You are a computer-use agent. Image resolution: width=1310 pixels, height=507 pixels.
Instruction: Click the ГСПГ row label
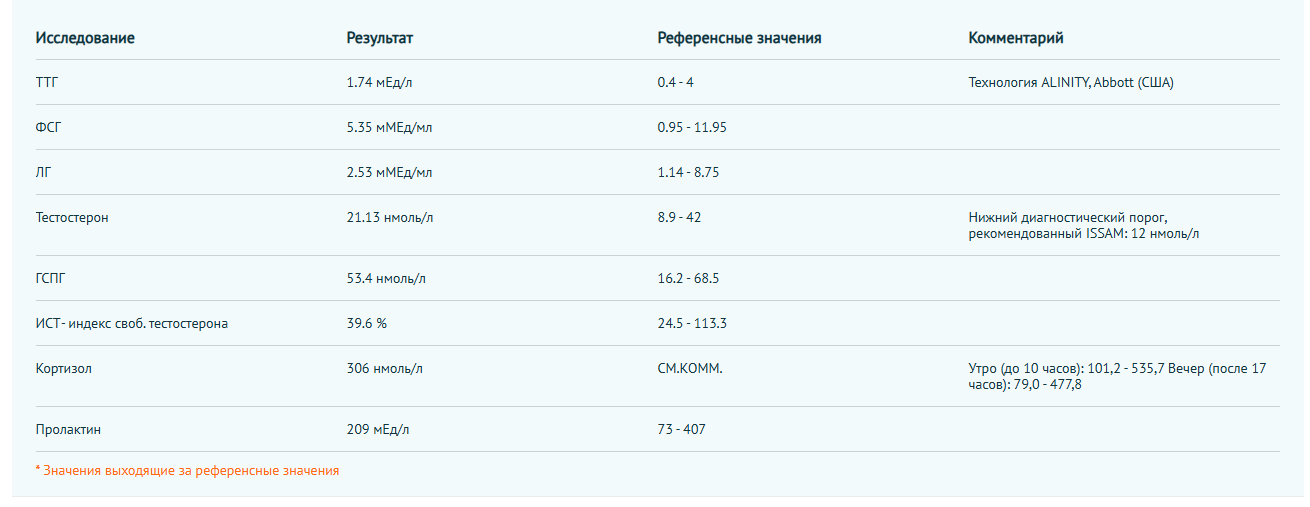pyautogui.click(x=50, y=278)
